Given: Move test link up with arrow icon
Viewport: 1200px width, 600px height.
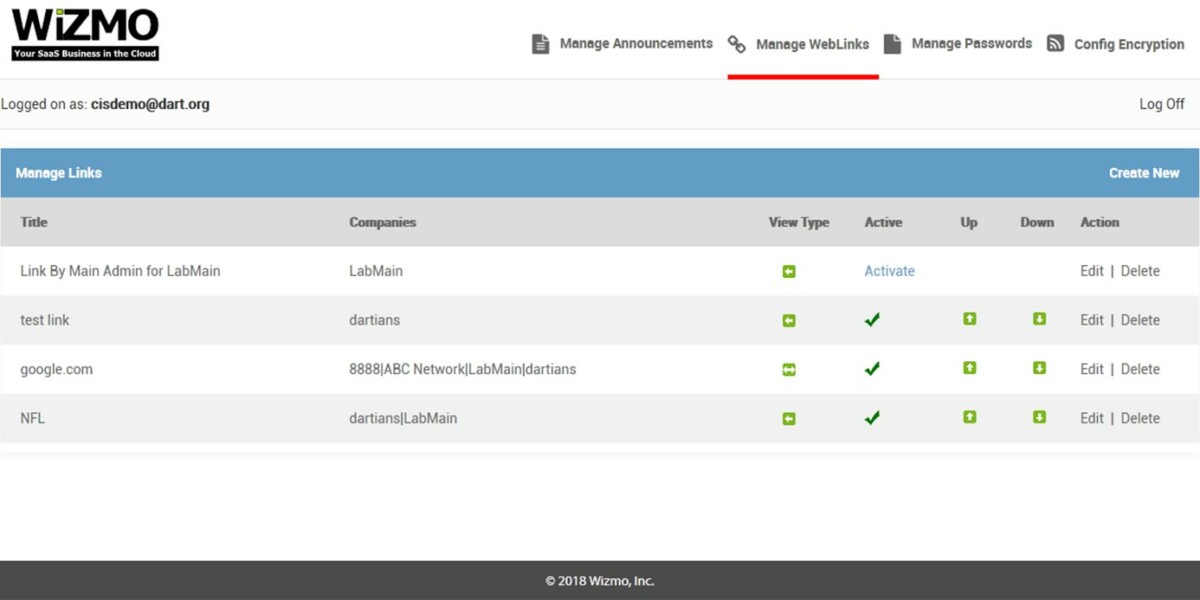Looking at the screenshot, I should [969, 319].
